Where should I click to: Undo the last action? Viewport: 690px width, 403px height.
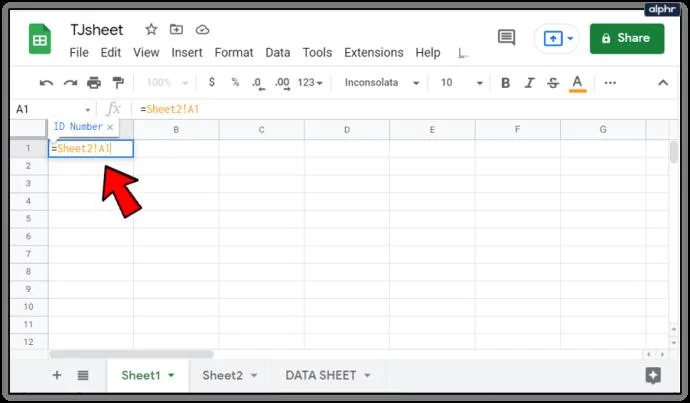[46, 83]
